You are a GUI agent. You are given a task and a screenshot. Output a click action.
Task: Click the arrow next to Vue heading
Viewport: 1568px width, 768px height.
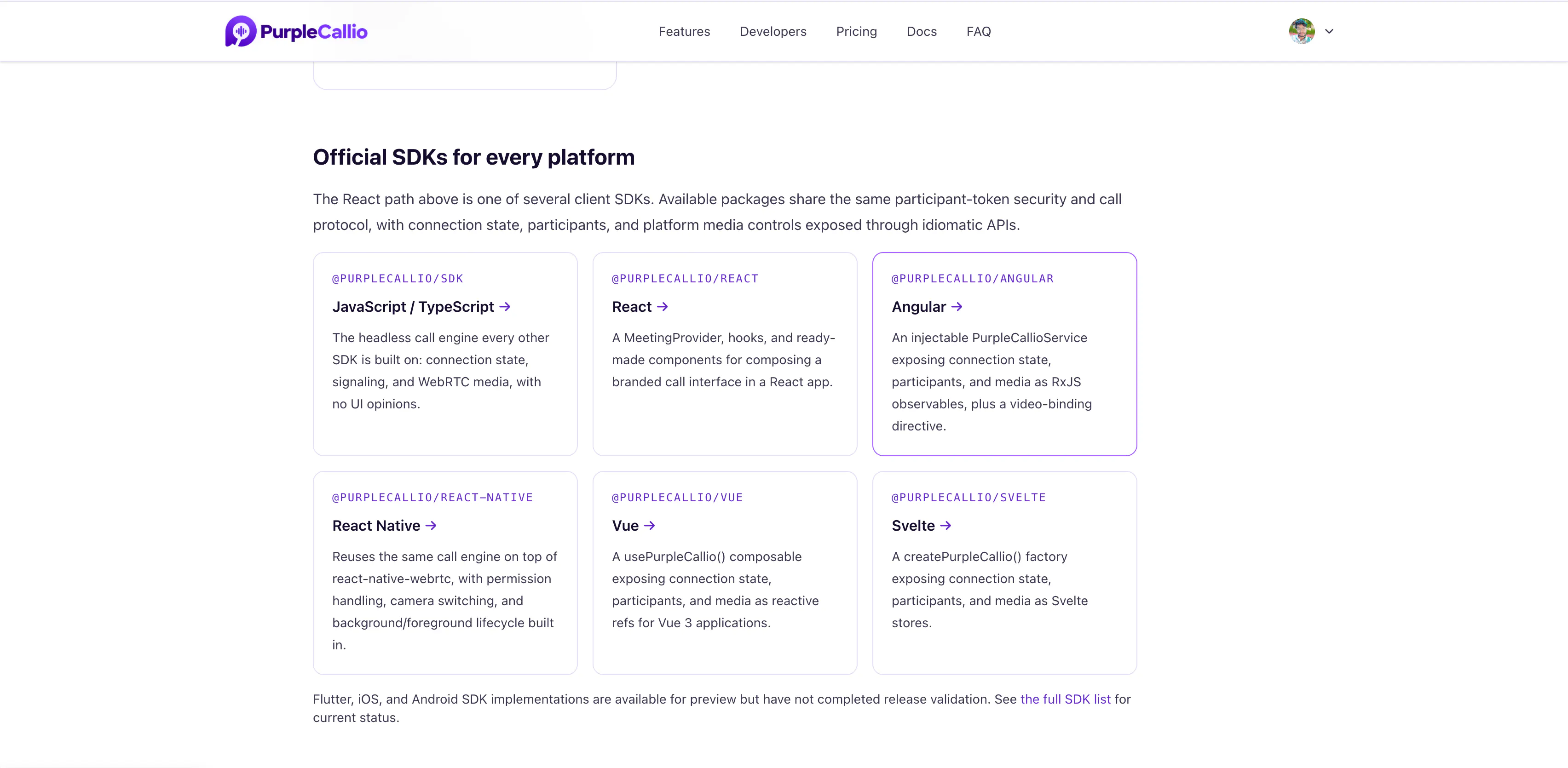pyautogui.click(x=650, y=526)
